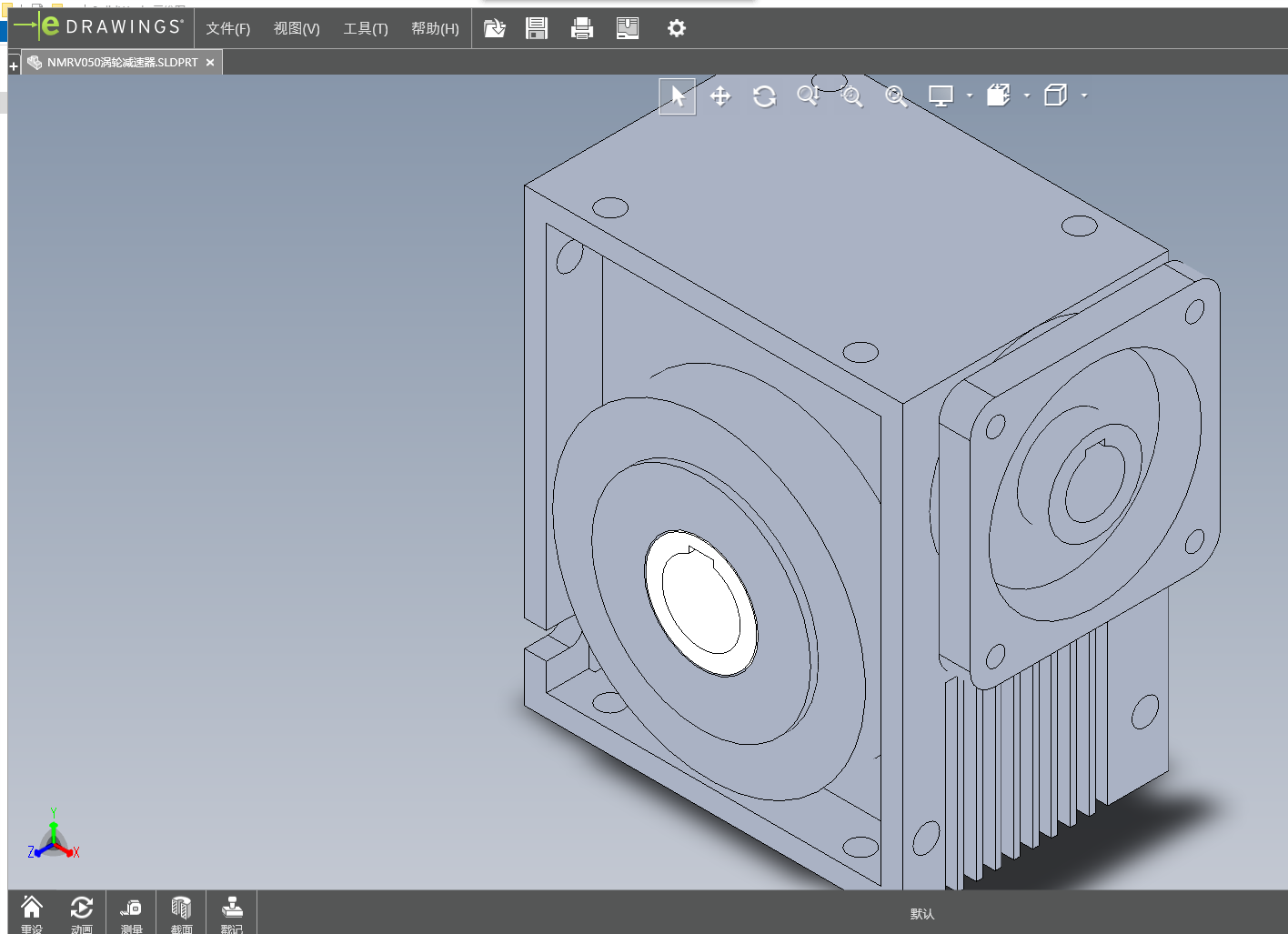Open the 工具(T) menu
1288x934 pixels.
366,28
